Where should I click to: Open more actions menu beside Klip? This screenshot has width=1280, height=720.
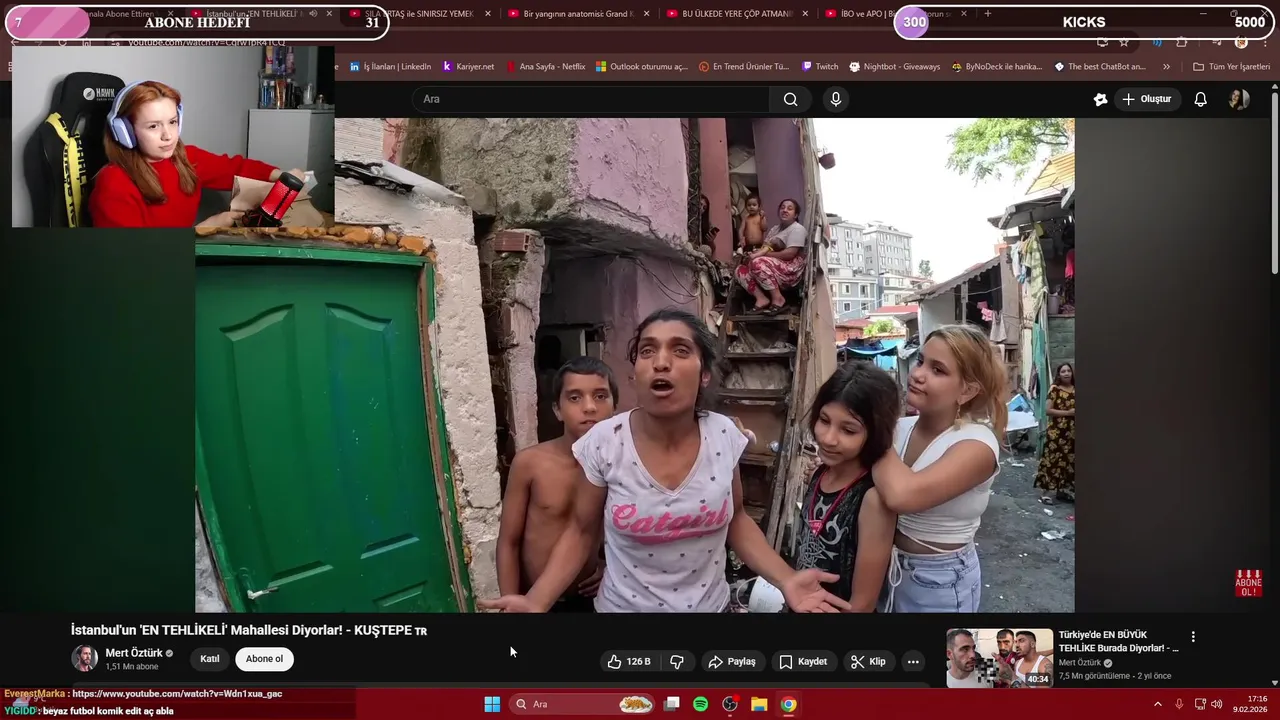pos(913,661)
